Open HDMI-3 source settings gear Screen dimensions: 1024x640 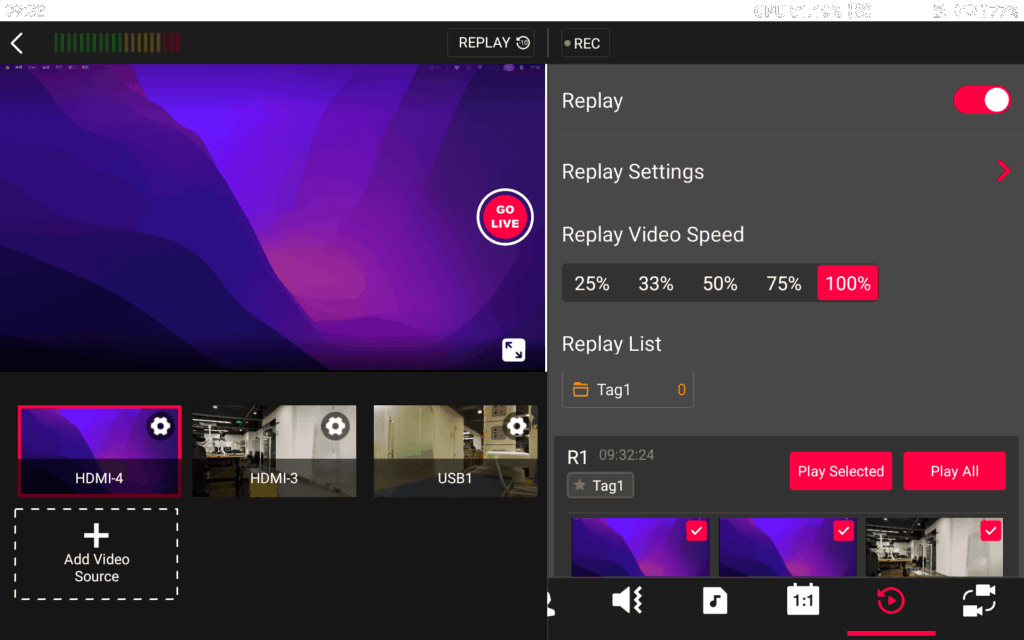pyautogui.click(x=336, y=427)
